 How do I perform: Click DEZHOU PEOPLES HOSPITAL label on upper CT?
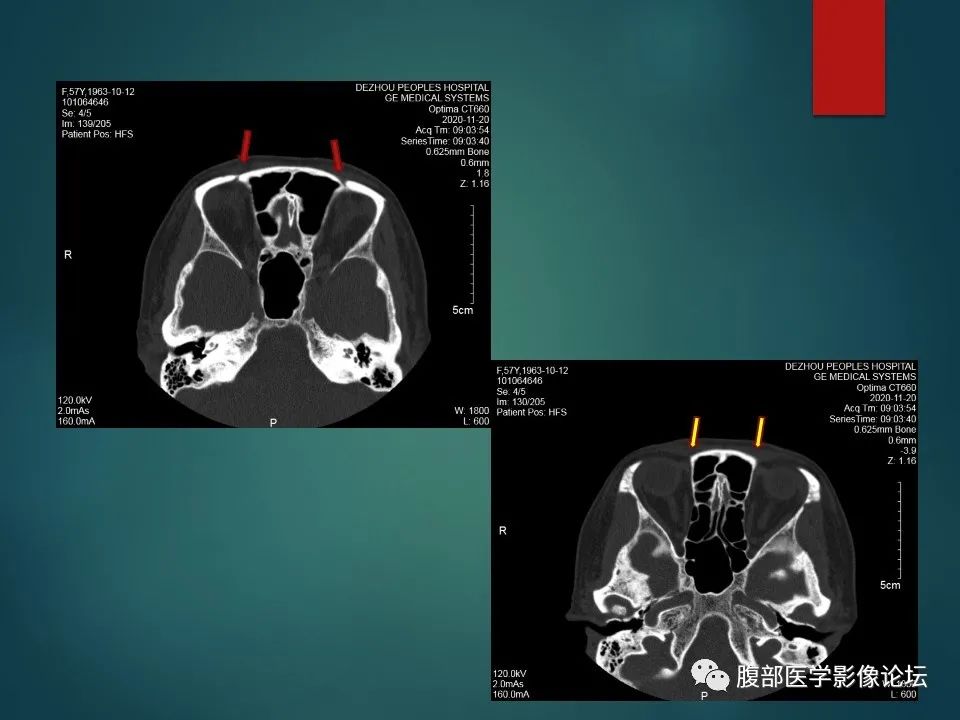click(x=422, y=88)
